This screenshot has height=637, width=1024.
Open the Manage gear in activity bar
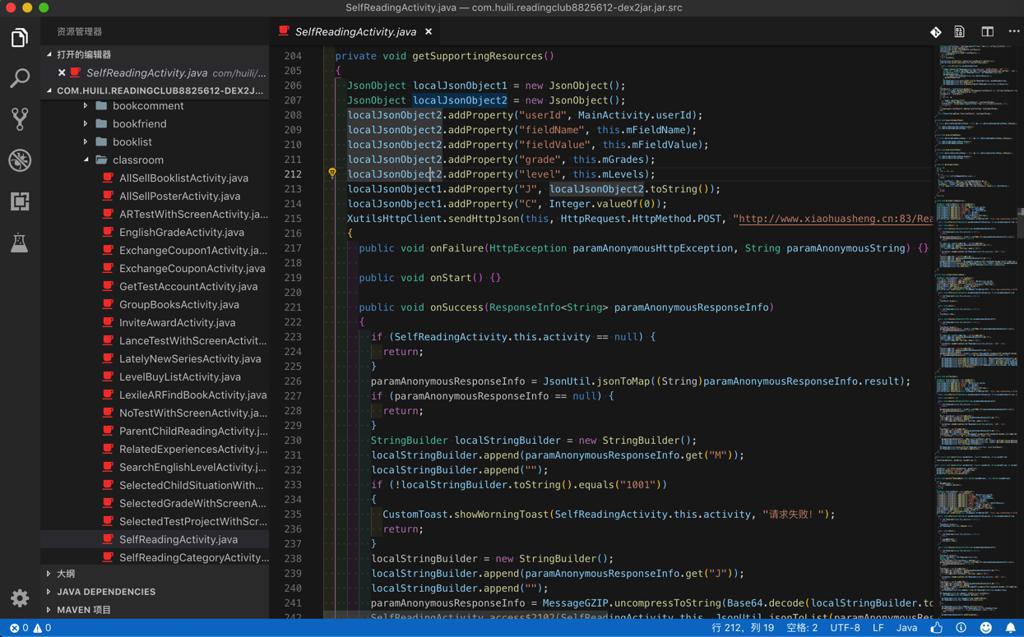click(x=20, y=598)
